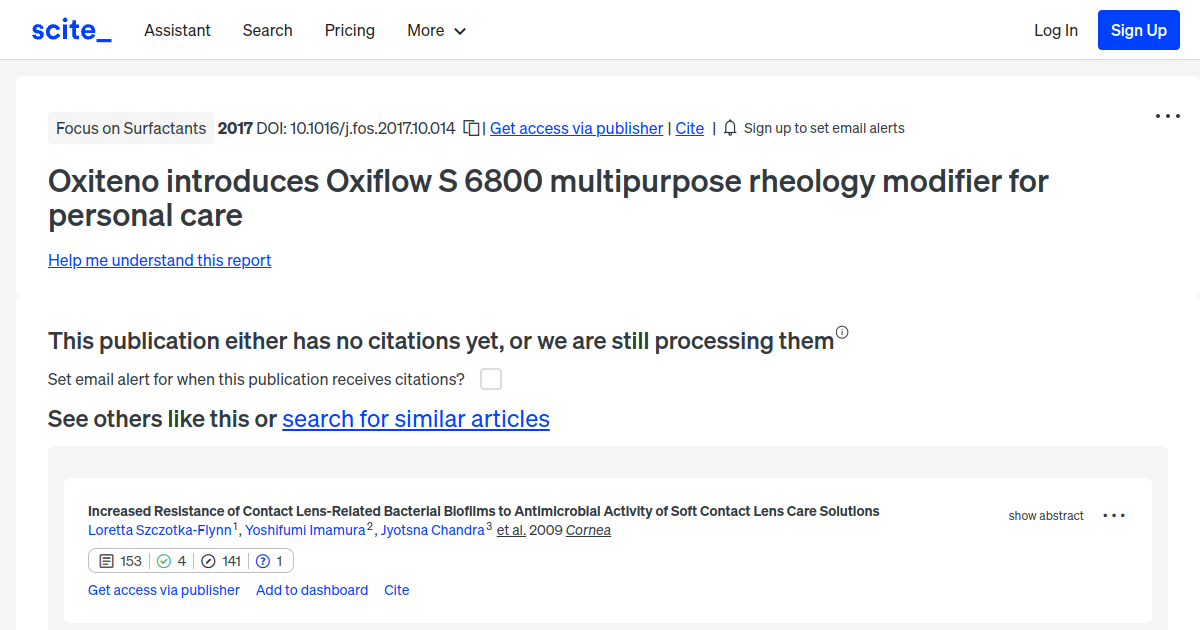Go to the Search section
The height and width of the screenshot is (630, 1200).
point(267,30)
